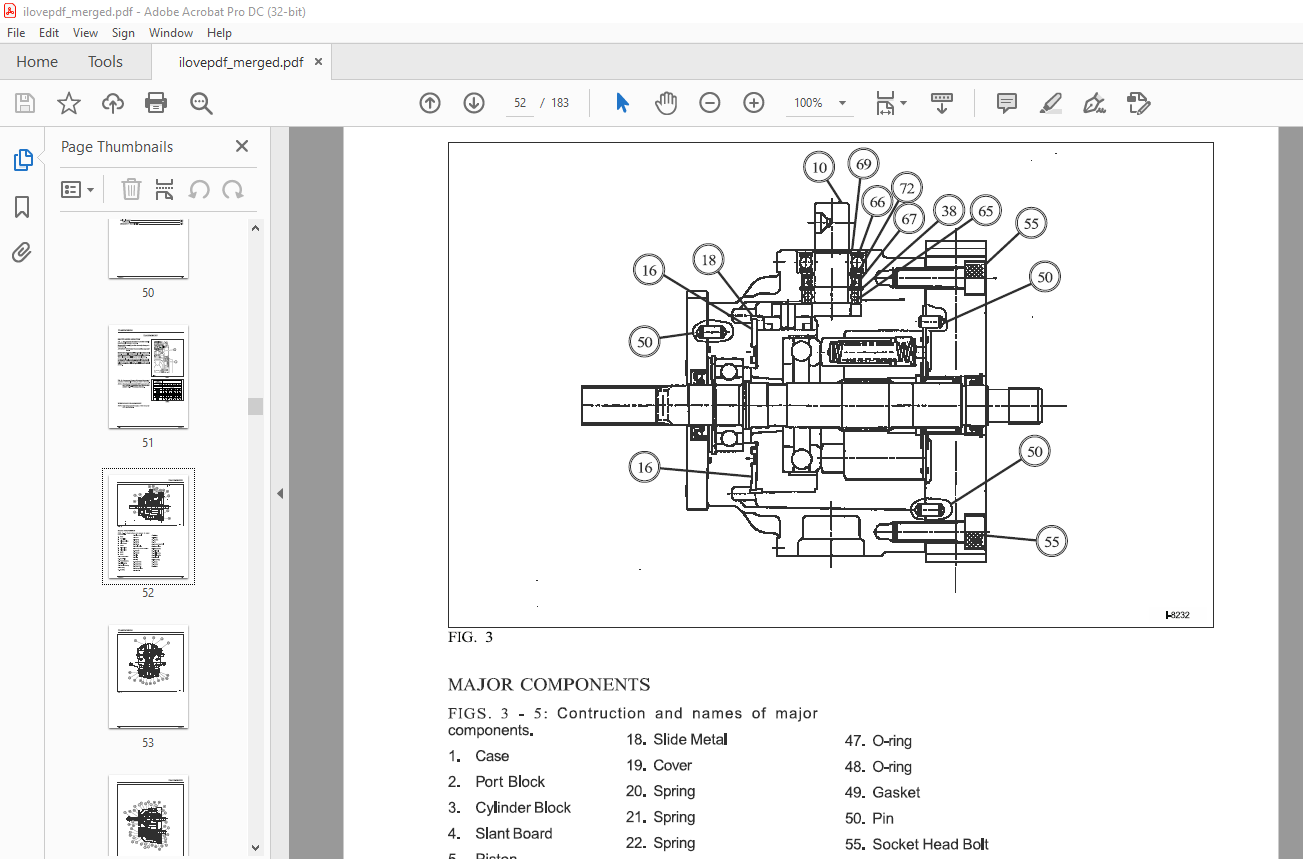Select the highlight text pen tool
The image size is (1303, 859).
[1051, 103]
